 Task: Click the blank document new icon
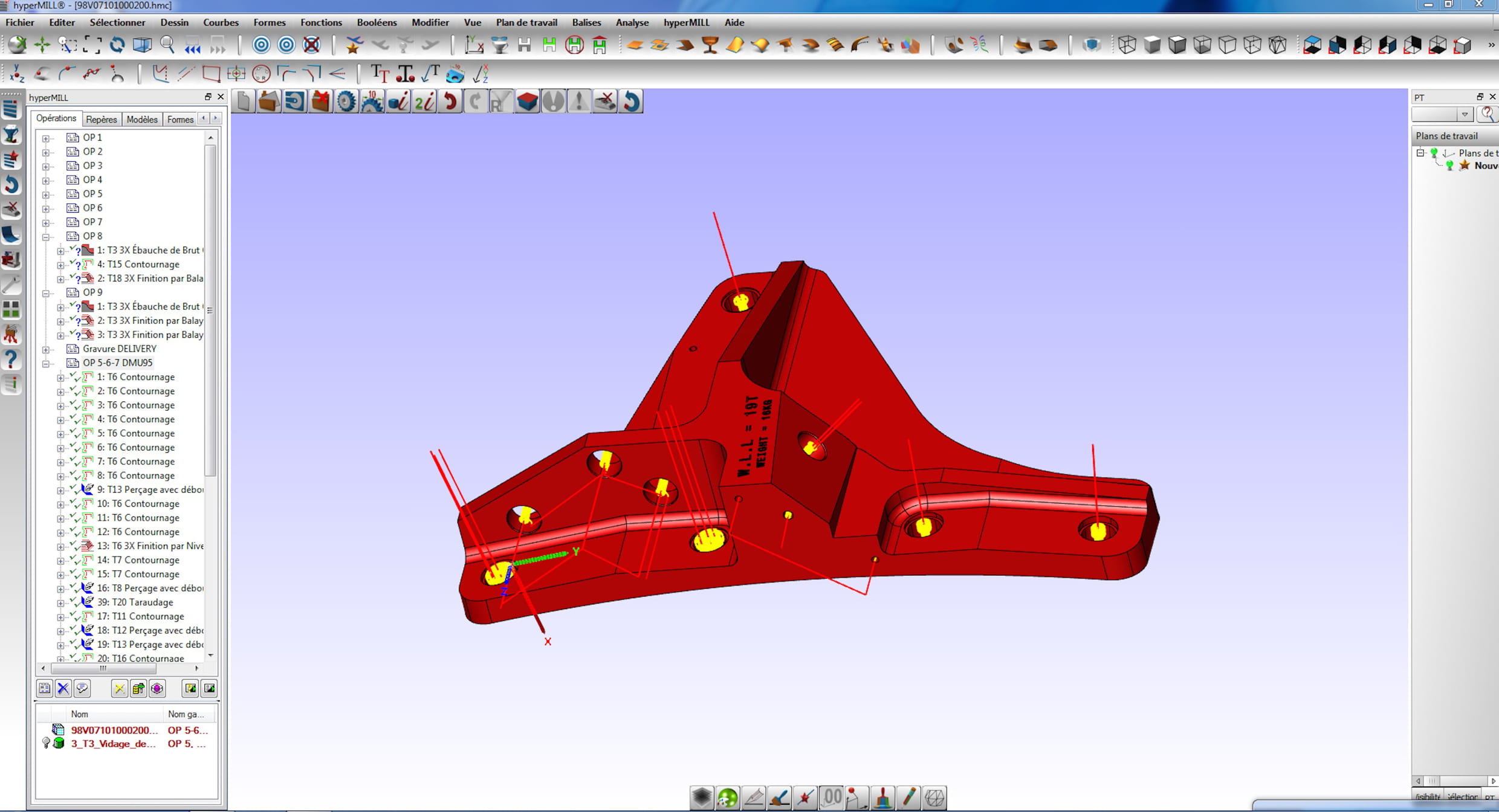point(243,101)
